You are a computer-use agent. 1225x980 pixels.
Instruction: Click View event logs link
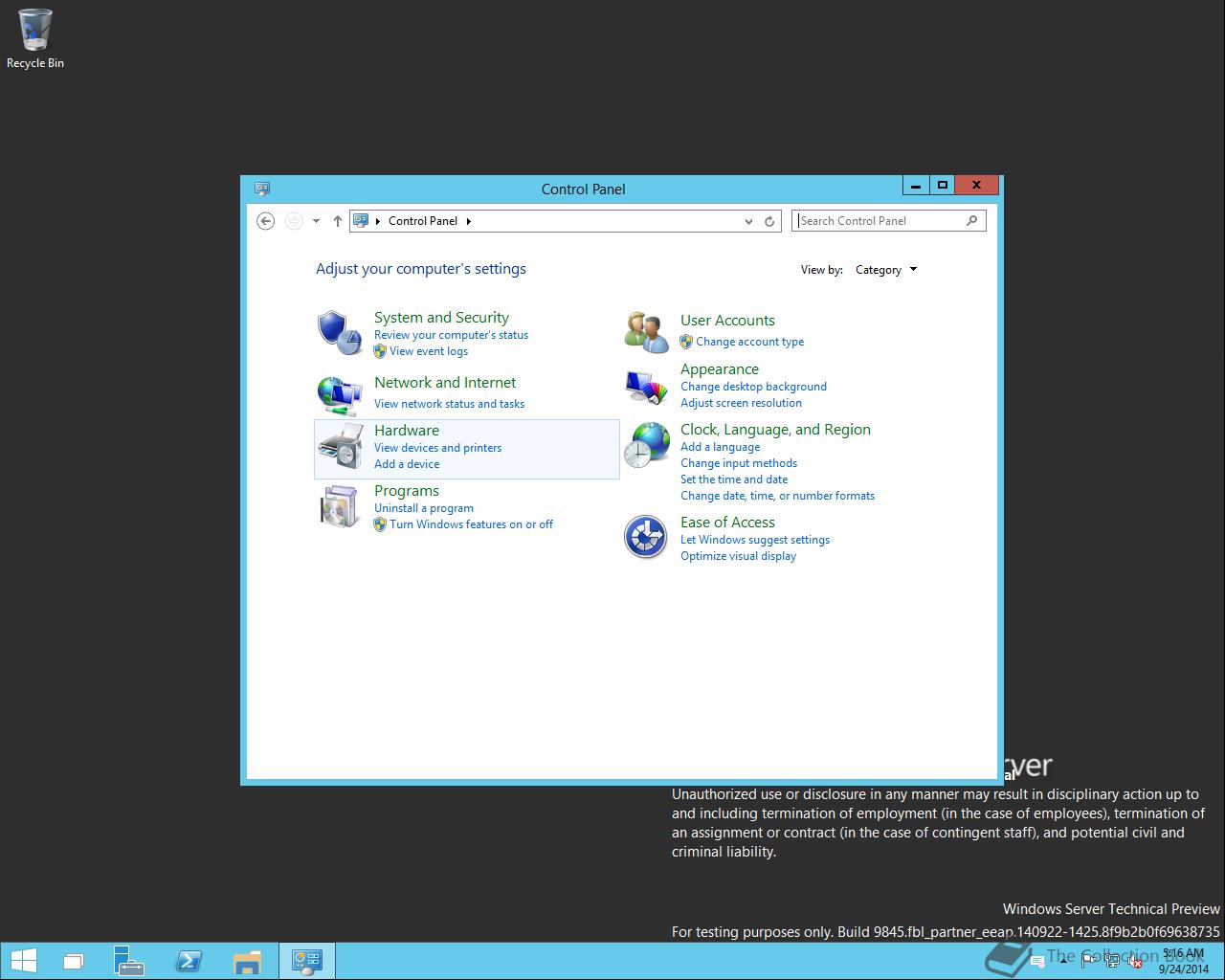429,351
